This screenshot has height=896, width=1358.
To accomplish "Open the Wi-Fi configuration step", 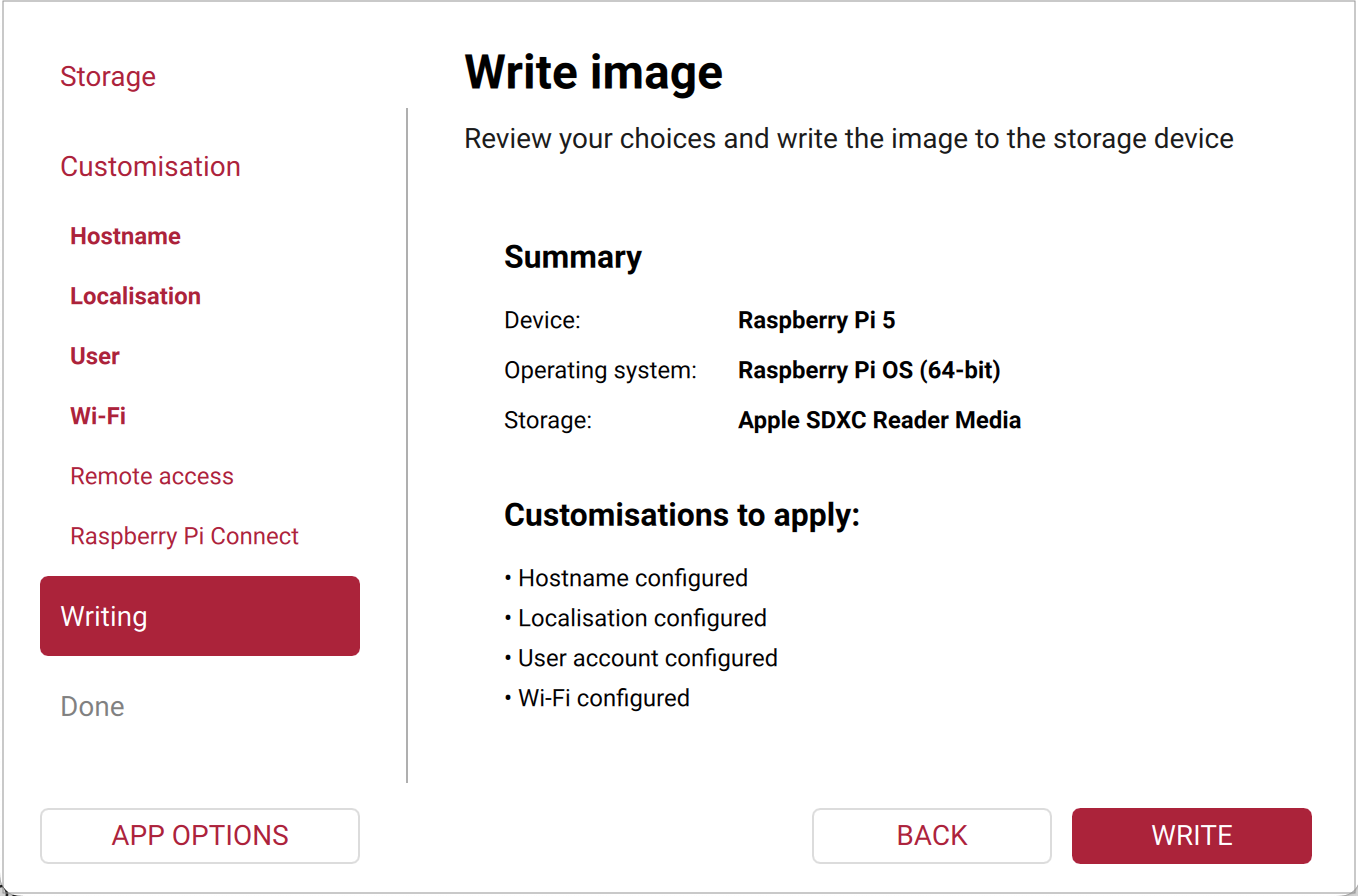I will (x=97, y=416).
